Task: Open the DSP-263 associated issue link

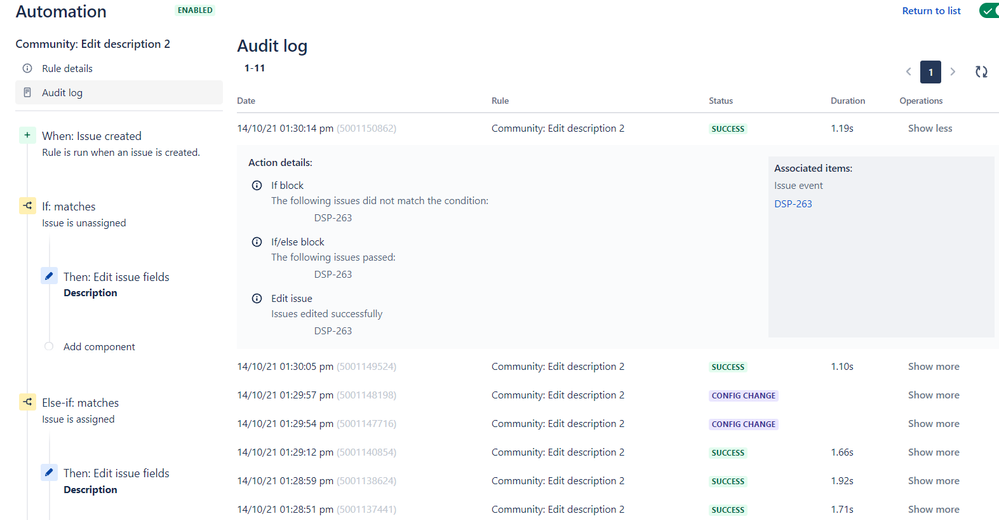Action: click(793, 204)
